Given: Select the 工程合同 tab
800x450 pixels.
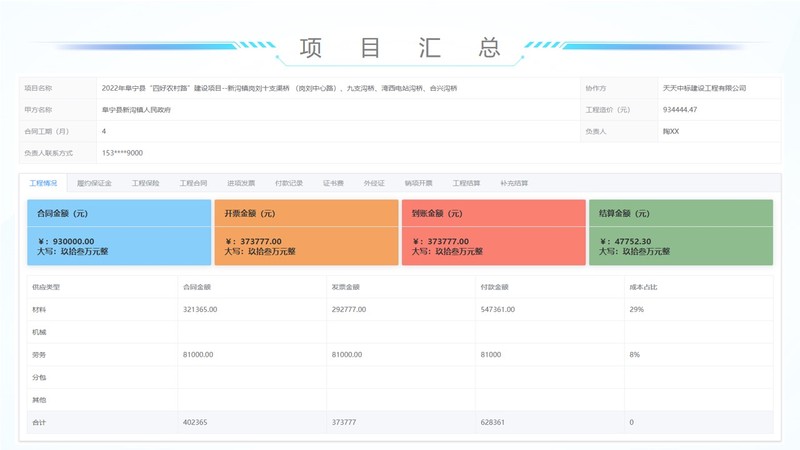Looking at the screenshot, I should click(193, 183).
